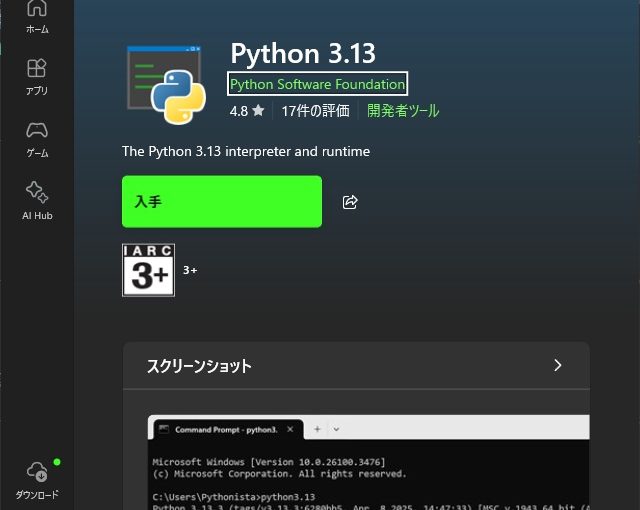Click the スクリーンショット section header
The image size is (640, 510).
tap(356, 366)
